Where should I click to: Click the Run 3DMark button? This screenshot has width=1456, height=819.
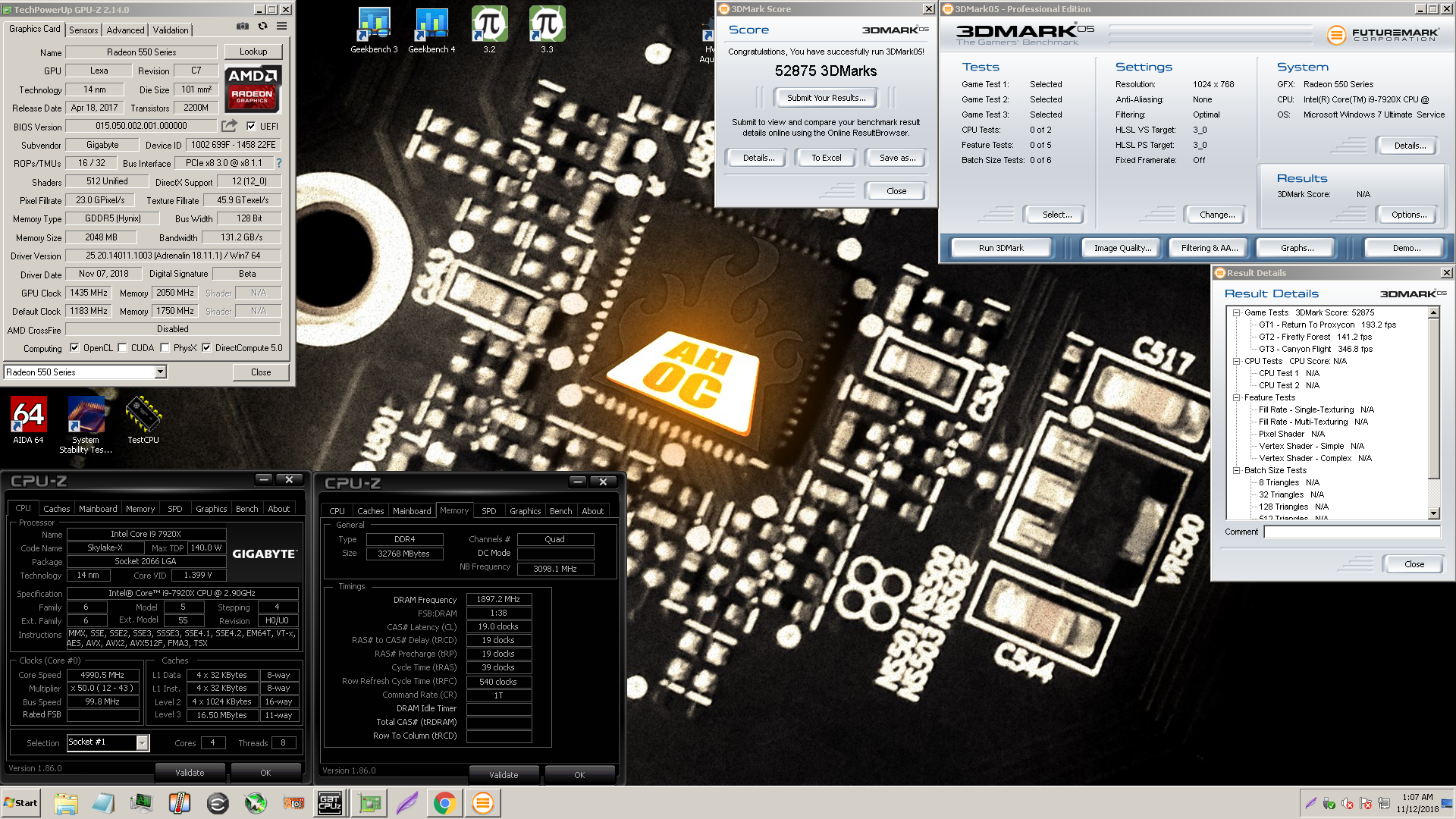[1001, 248]
